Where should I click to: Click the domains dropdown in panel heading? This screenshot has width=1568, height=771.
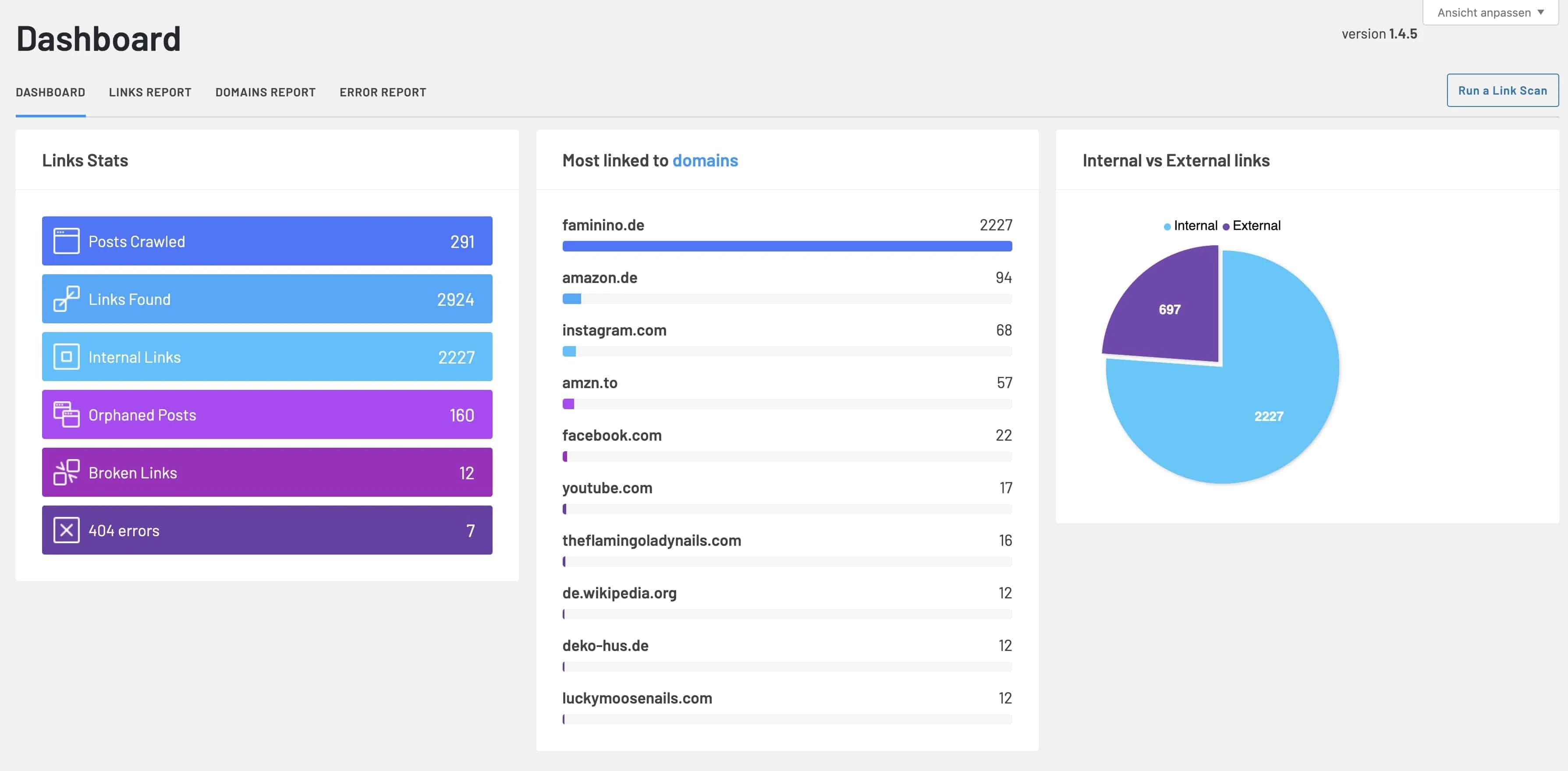705,160
